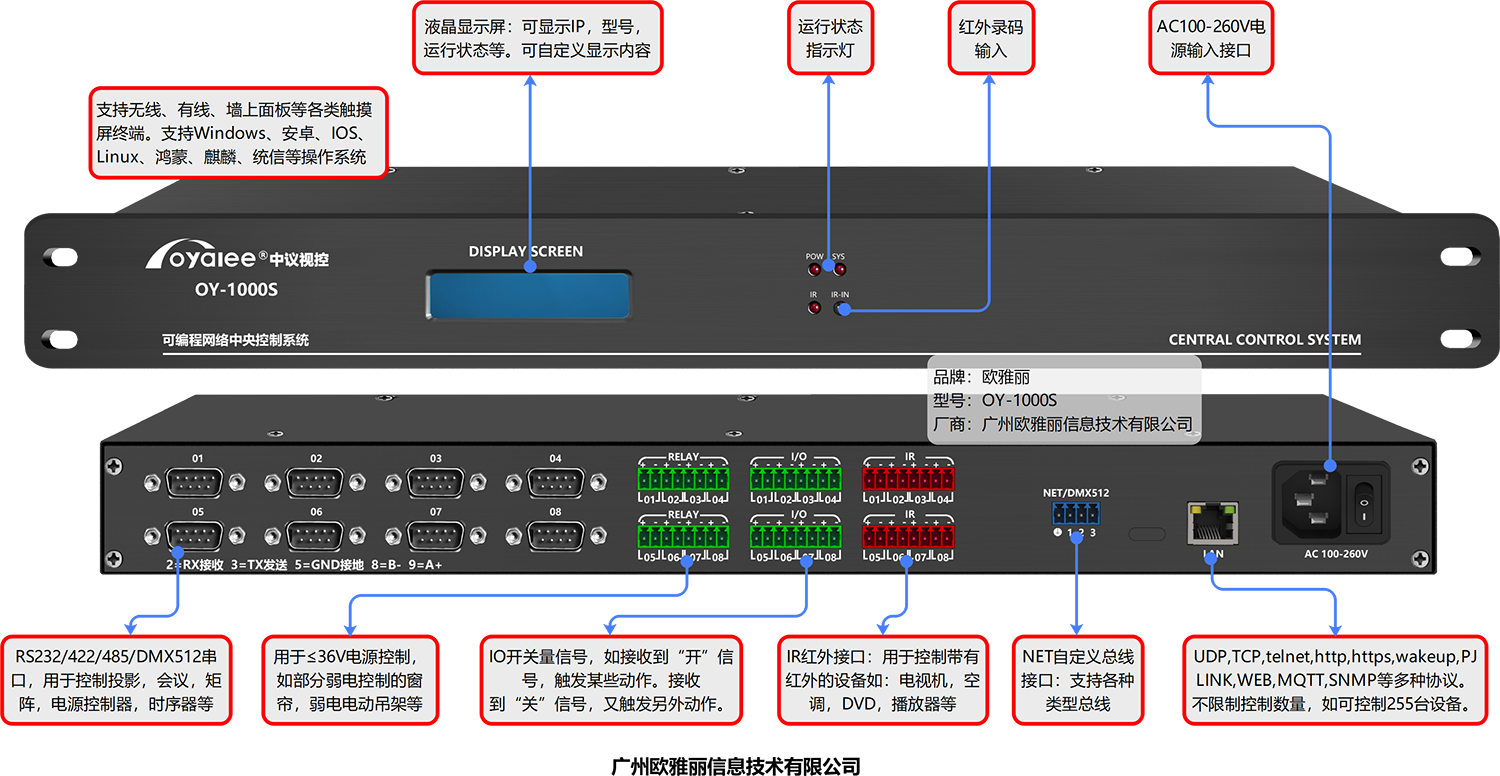The image size is (1500, 776).
Task: Click the 型号：OY-1000S info line
Action: point(995,400)
